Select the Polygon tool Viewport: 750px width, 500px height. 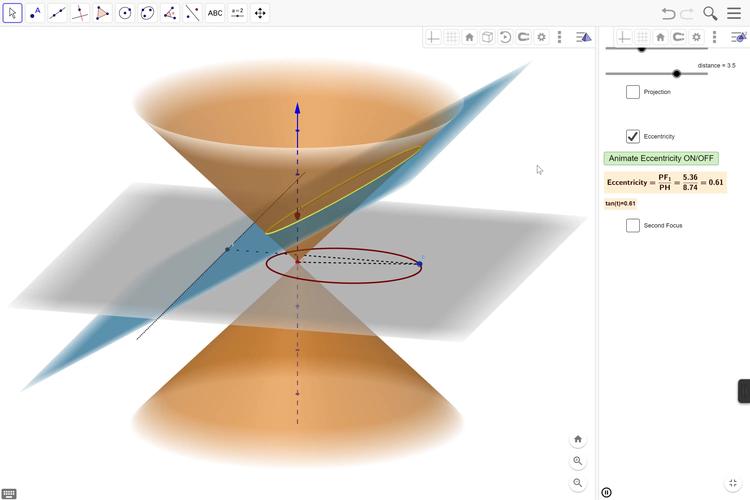point(102,13)
